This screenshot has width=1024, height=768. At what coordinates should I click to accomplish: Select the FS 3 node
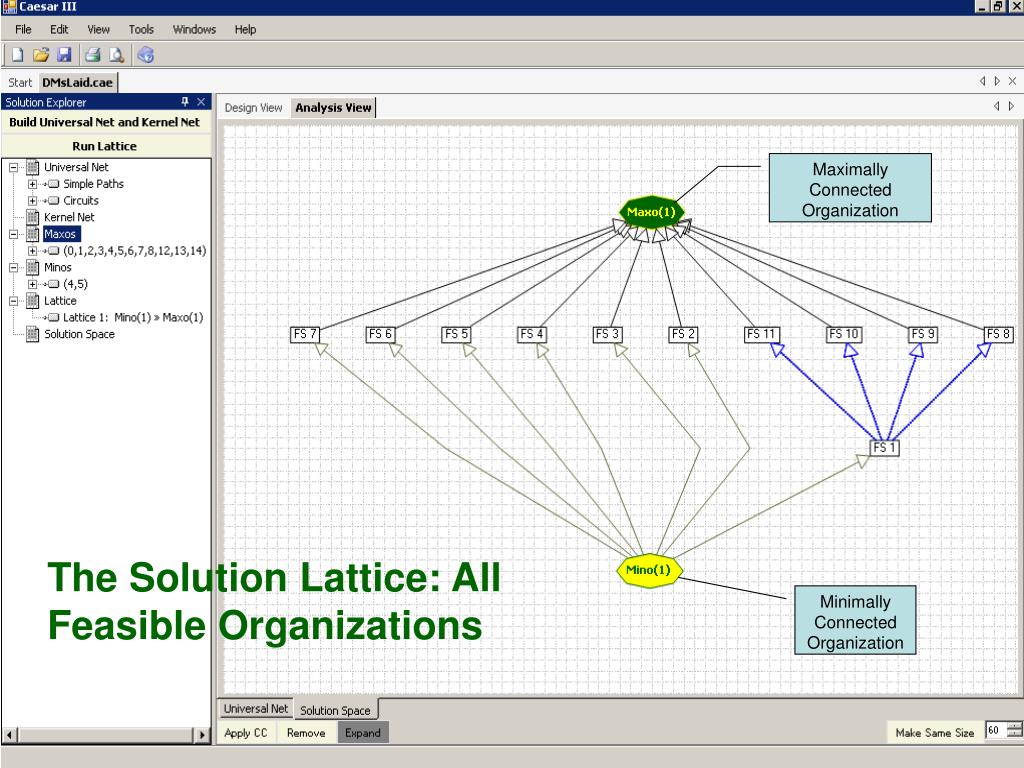607,334
